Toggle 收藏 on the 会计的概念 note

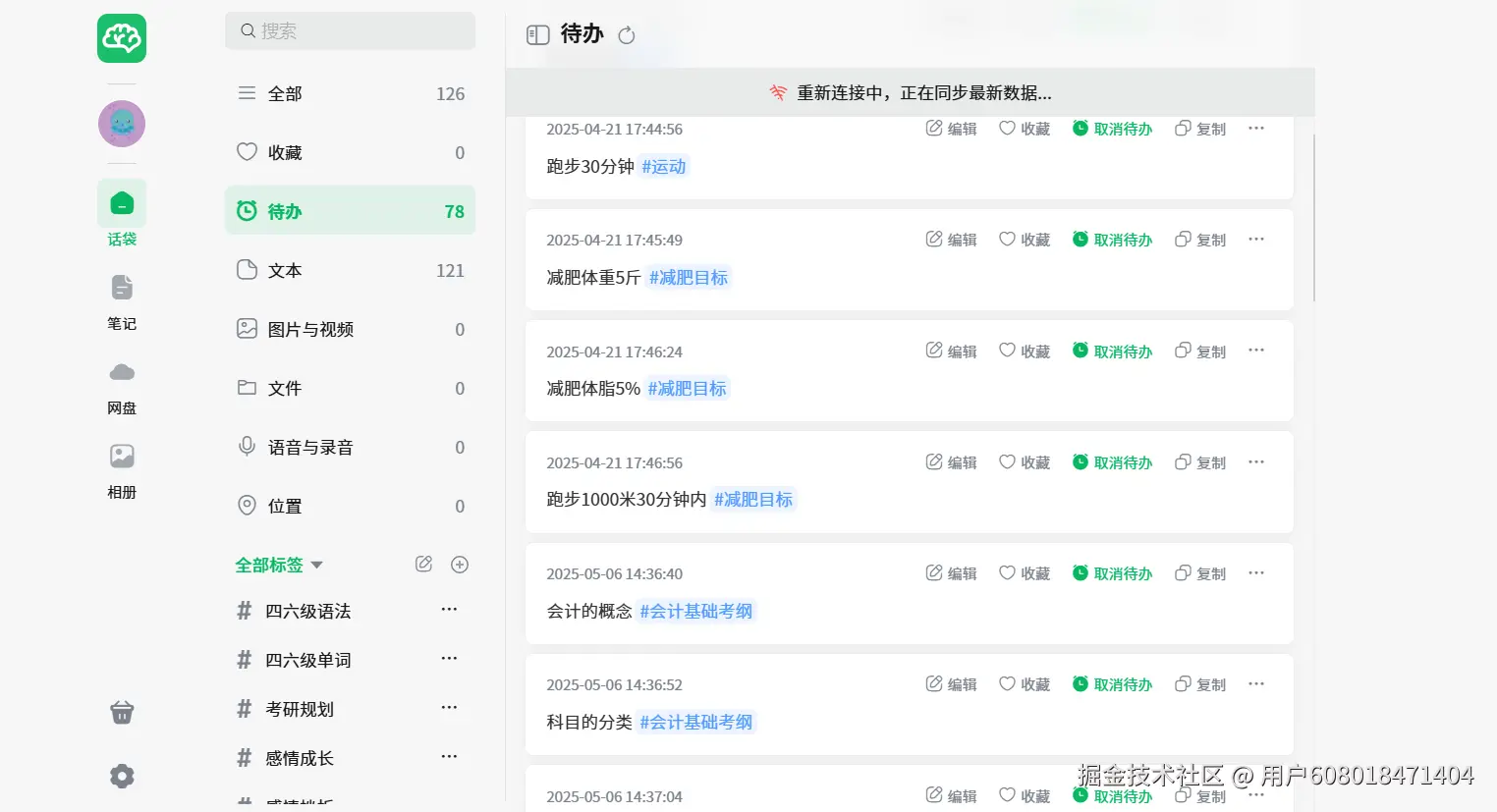pos(1025,573)
